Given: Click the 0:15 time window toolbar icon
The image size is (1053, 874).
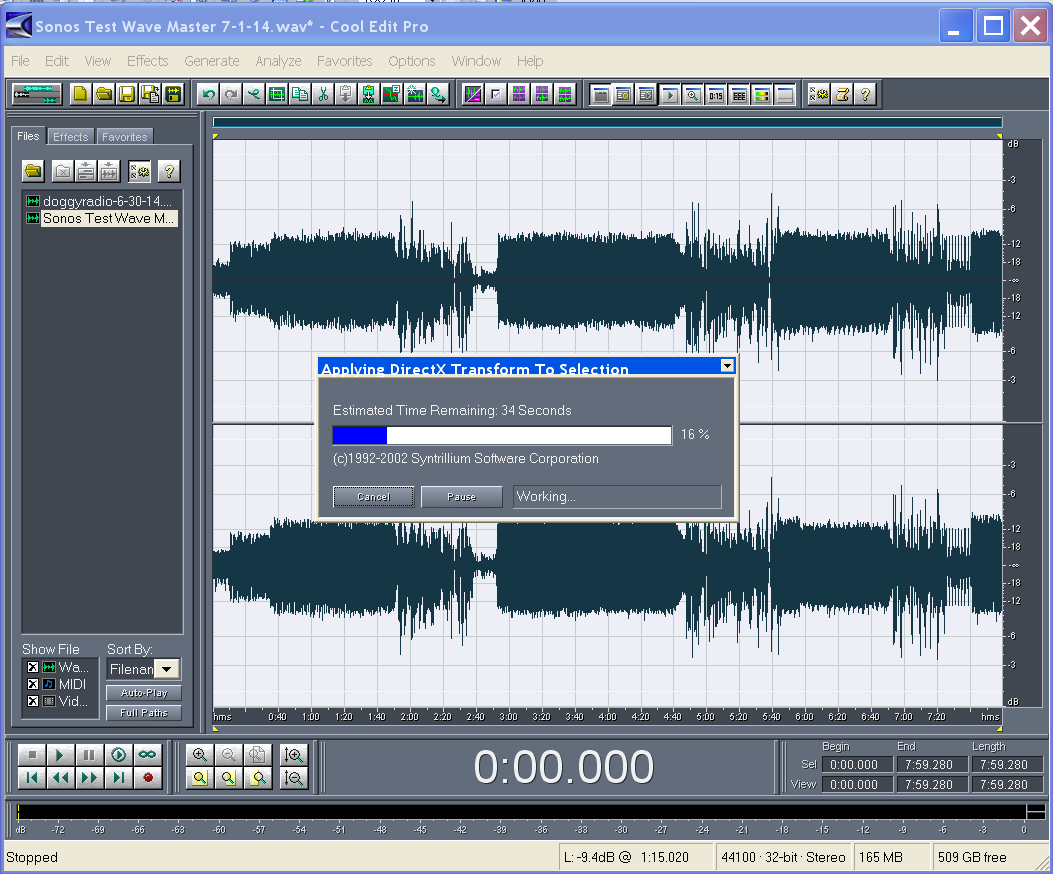Looking at the screenshot, I should (x=716, y=95).
